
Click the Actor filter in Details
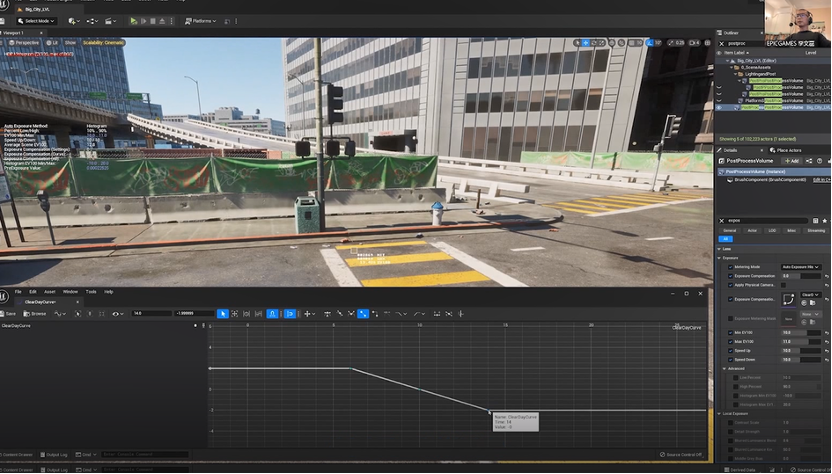coord(752,231)
